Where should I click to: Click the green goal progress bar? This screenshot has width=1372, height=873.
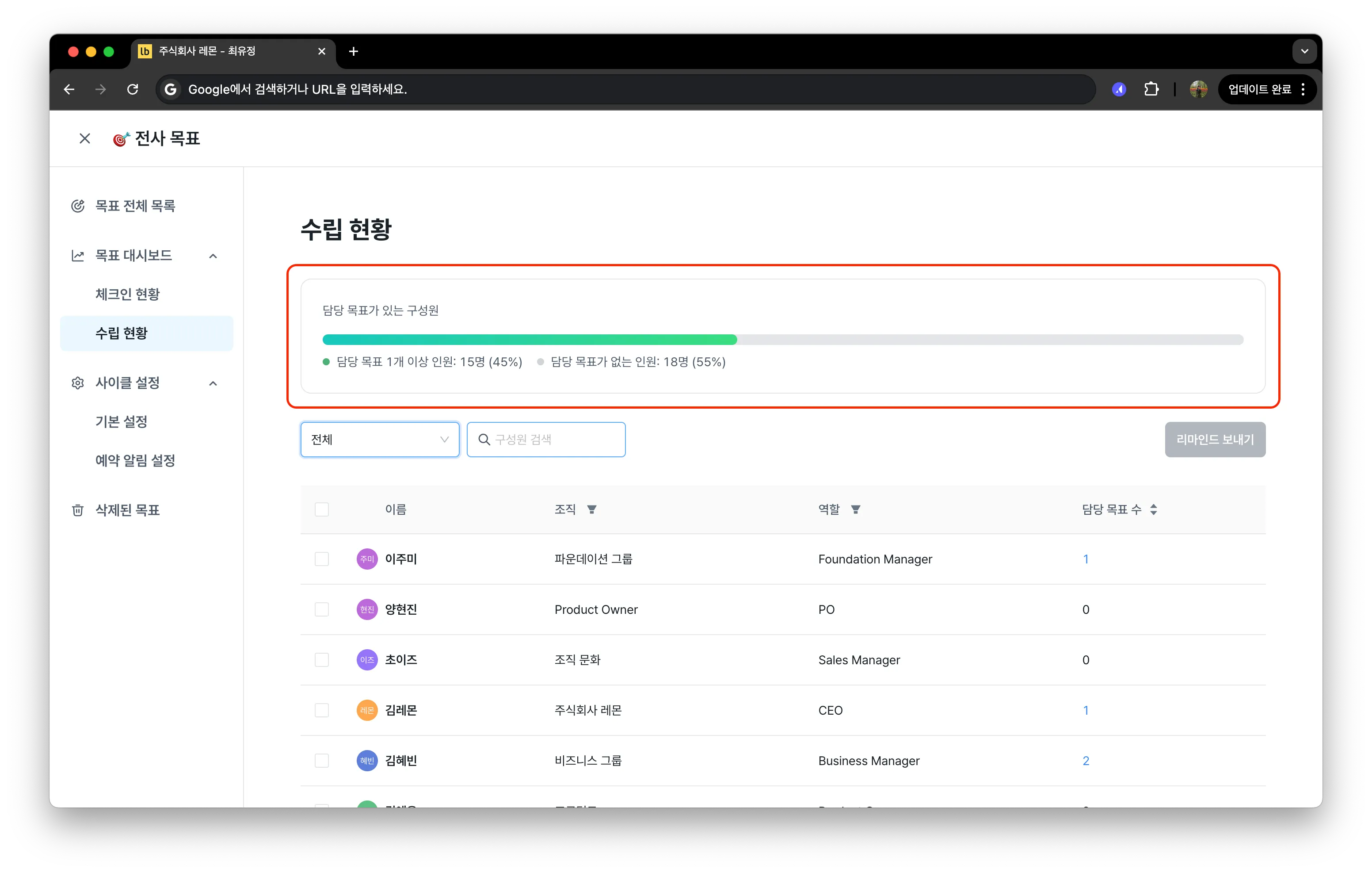pyautogui.click(x=530, y=340)
